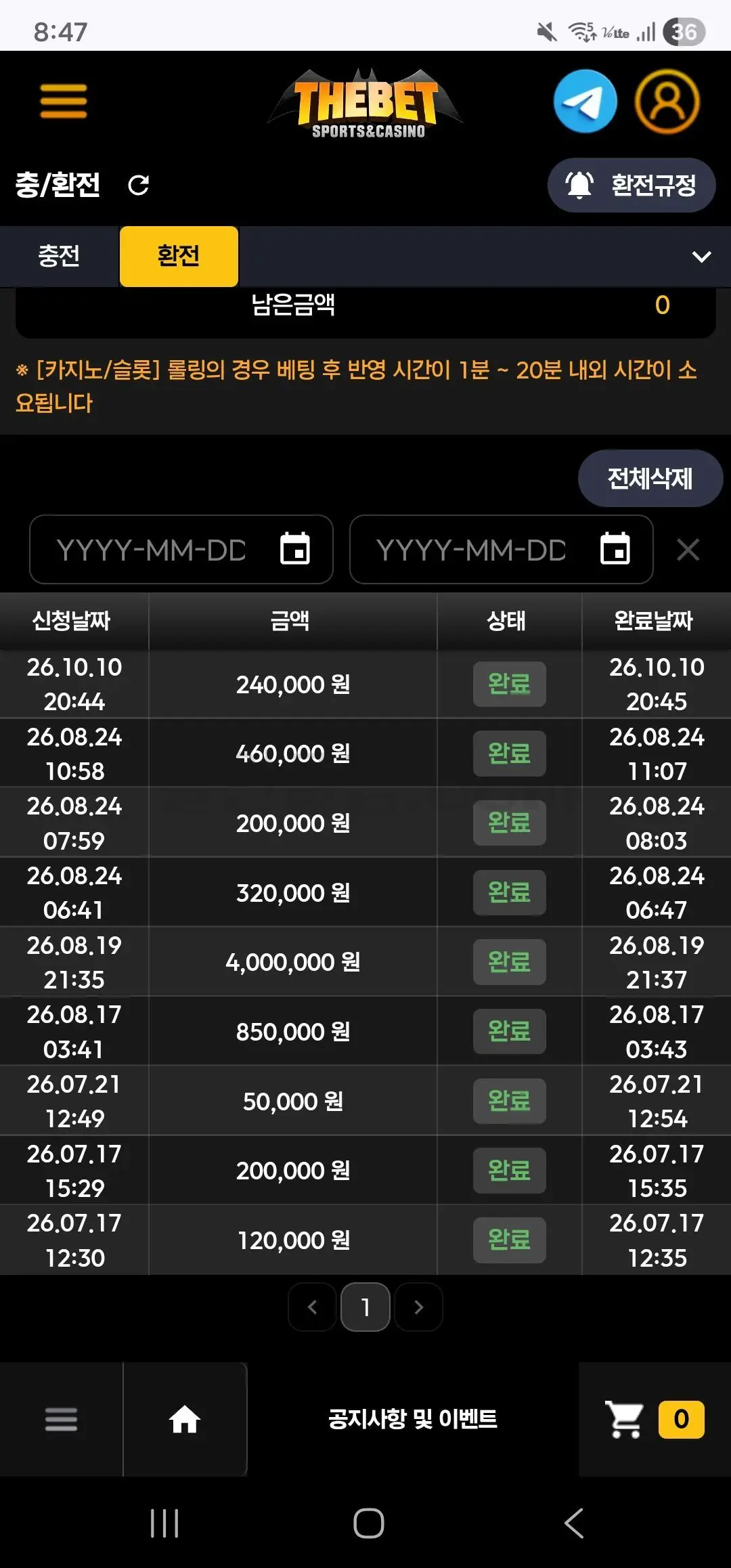The height and width of the screenshot is (1568, 731).
Task: Click the start date input field
Action: pyautogui.click(x=181, y=550)
